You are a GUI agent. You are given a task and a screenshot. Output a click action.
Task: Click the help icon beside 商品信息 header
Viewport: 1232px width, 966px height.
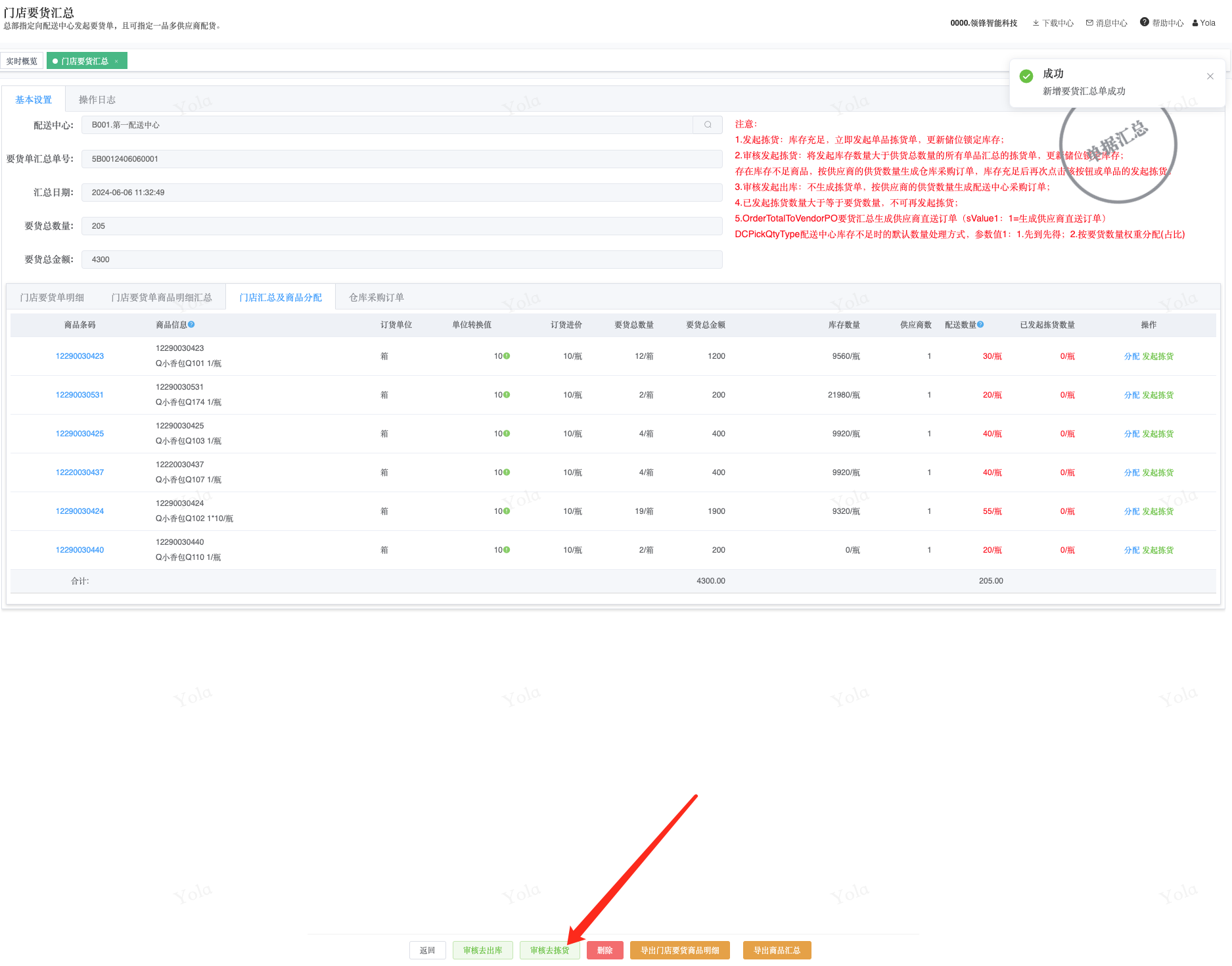pos(191,325)
